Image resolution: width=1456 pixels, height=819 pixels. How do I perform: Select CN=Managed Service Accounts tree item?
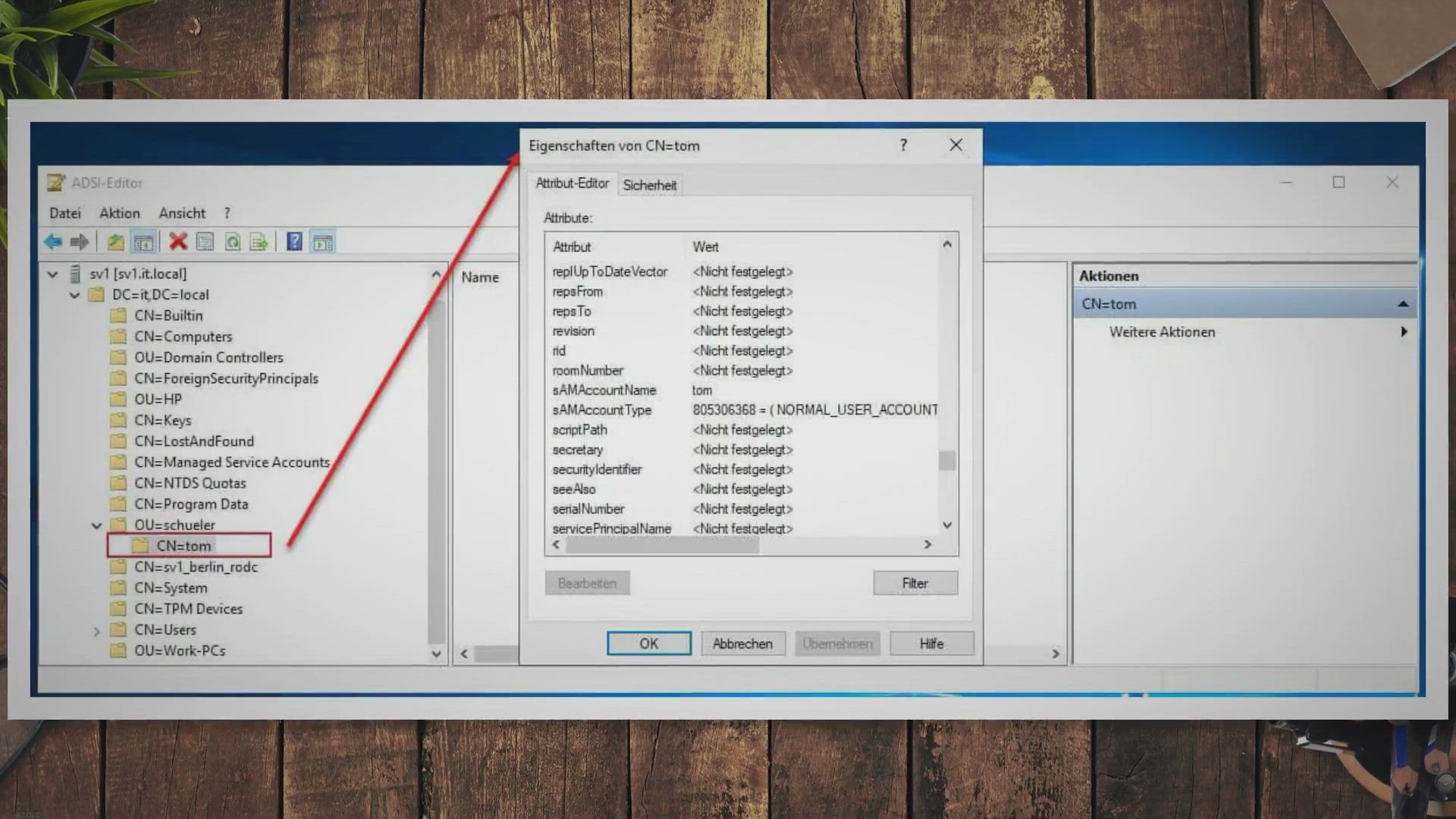point(232,463)
